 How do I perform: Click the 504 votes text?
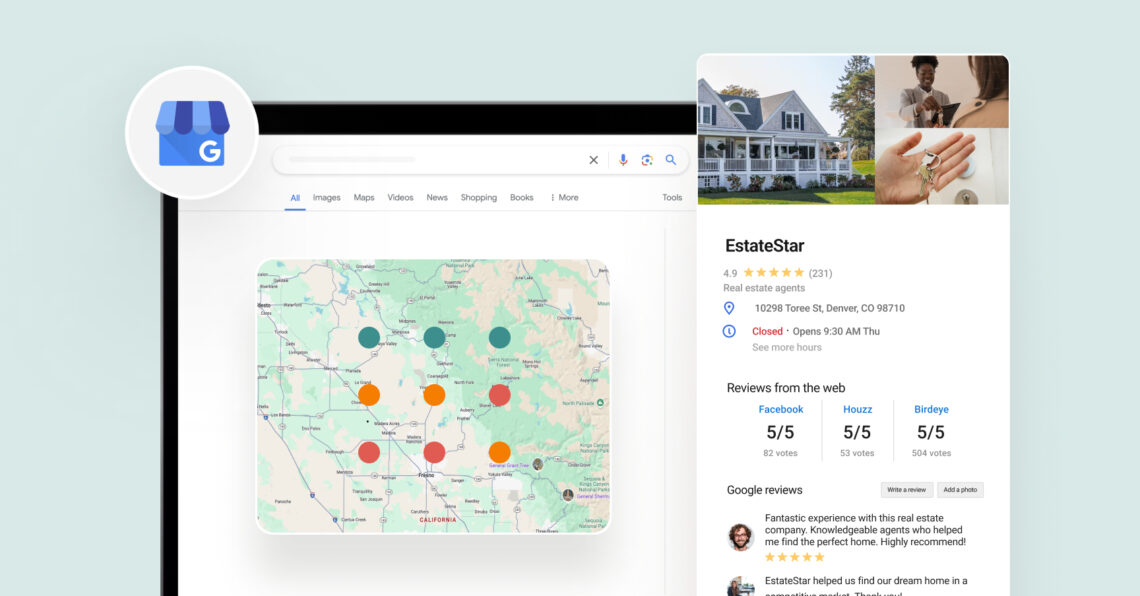(x=931, y=453)
